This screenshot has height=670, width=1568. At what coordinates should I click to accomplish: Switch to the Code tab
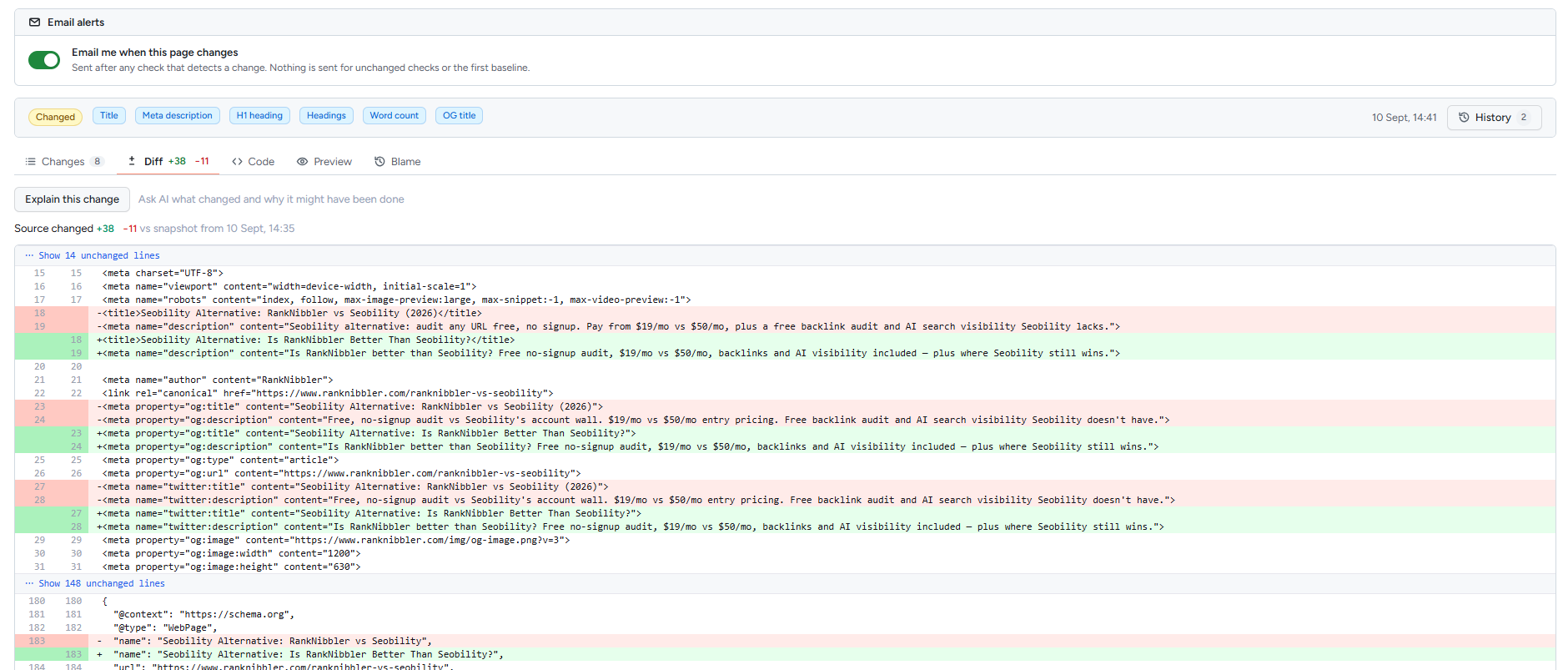[254, 162]
